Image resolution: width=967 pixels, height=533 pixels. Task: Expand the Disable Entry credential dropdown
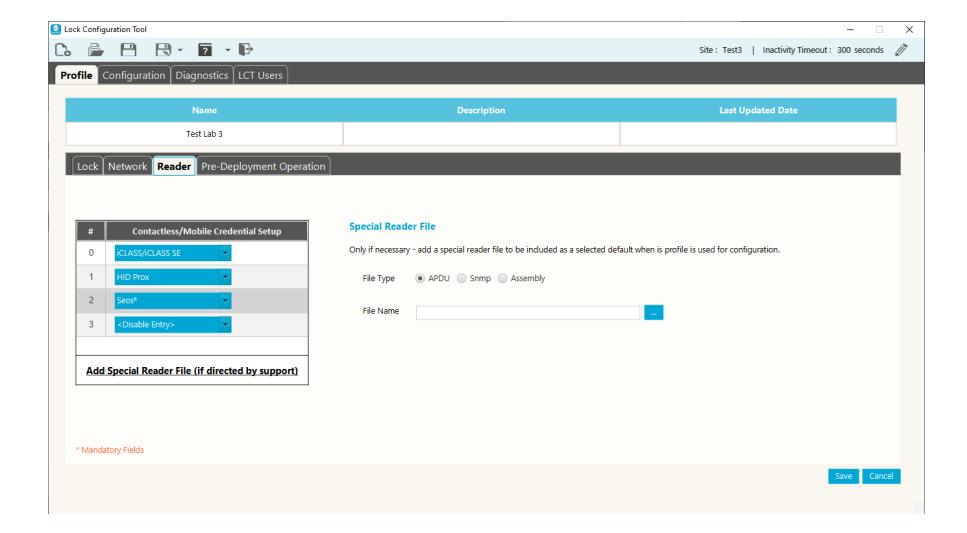(225, 324)
